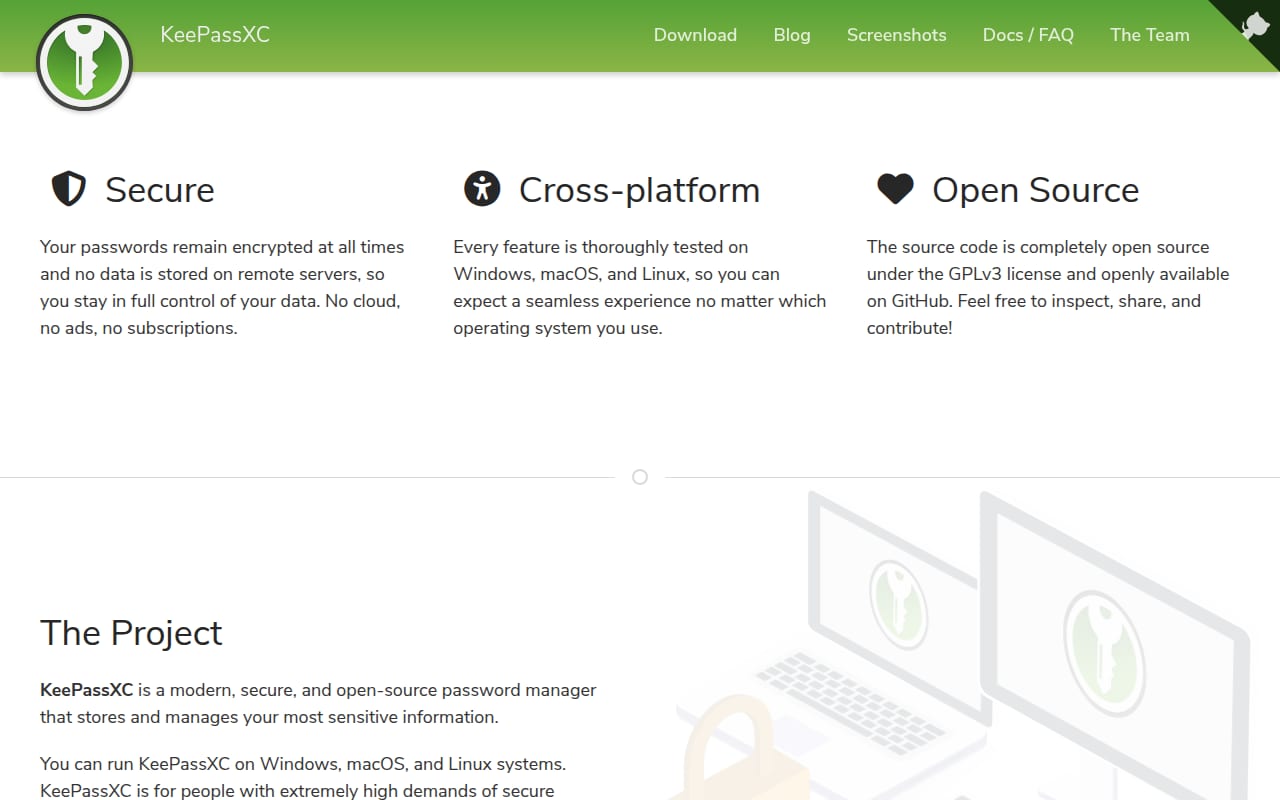Click the bold KeePassXC text in paragraph
1280x800 pixels.
pos(87,690)
